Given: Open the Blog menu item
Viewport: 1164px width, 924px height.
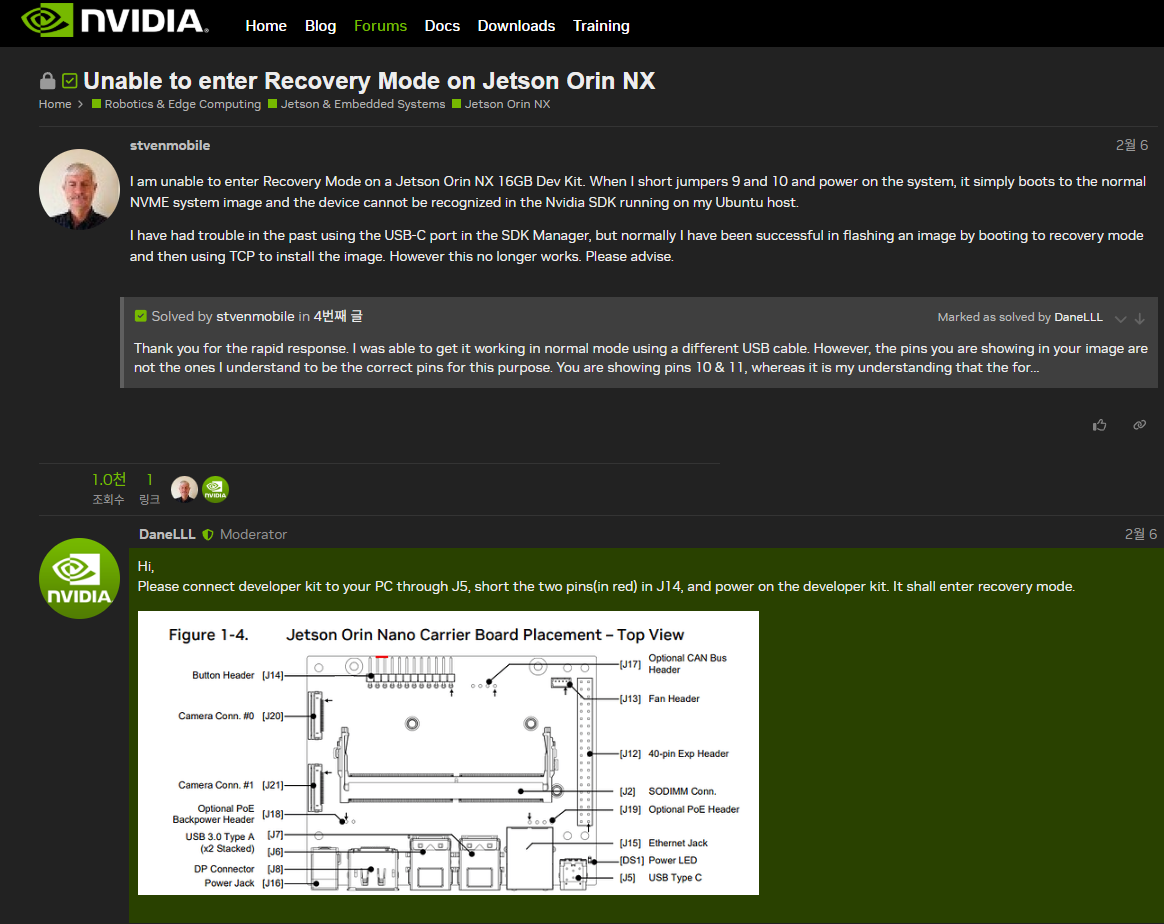Looking at the screenshot, I should pyautogui.click(x=320, y=26).
